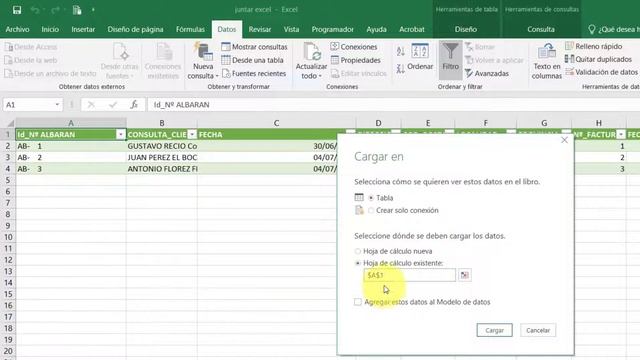640x360 pixels.
Task: Open the Ayuda tab
Action: coord(376,29)
